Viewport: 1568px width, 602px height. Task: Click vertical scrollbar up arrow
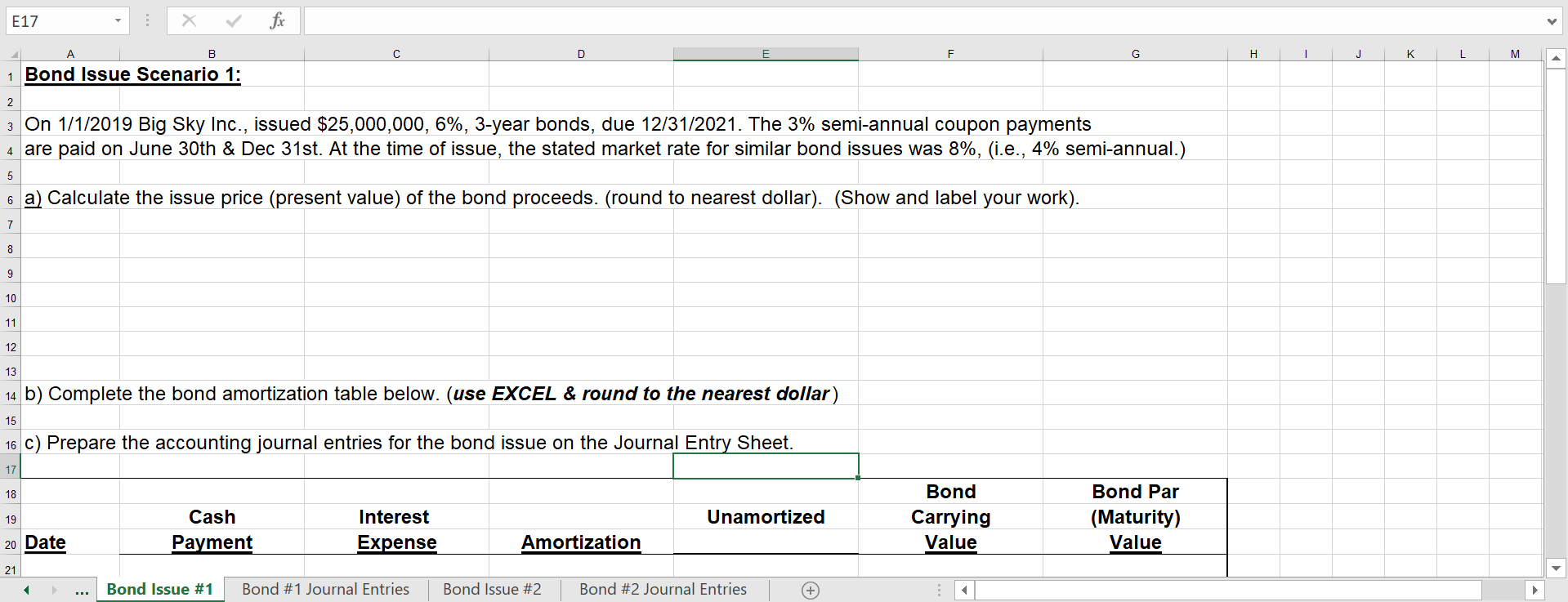click(1556, 58)
